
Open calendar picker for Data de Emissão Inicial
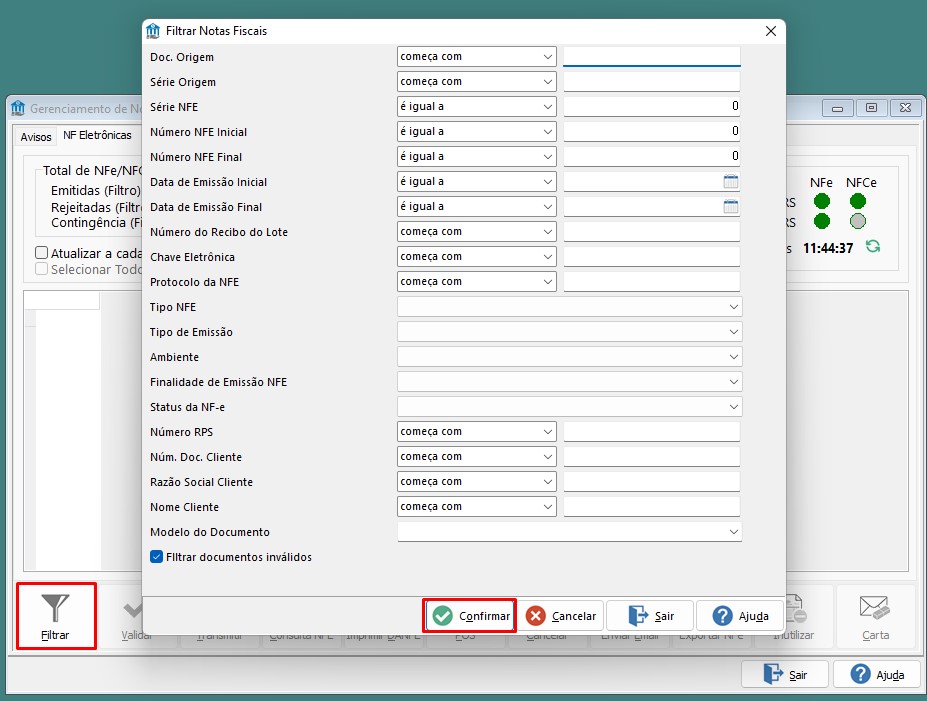(x=731, y=181)
